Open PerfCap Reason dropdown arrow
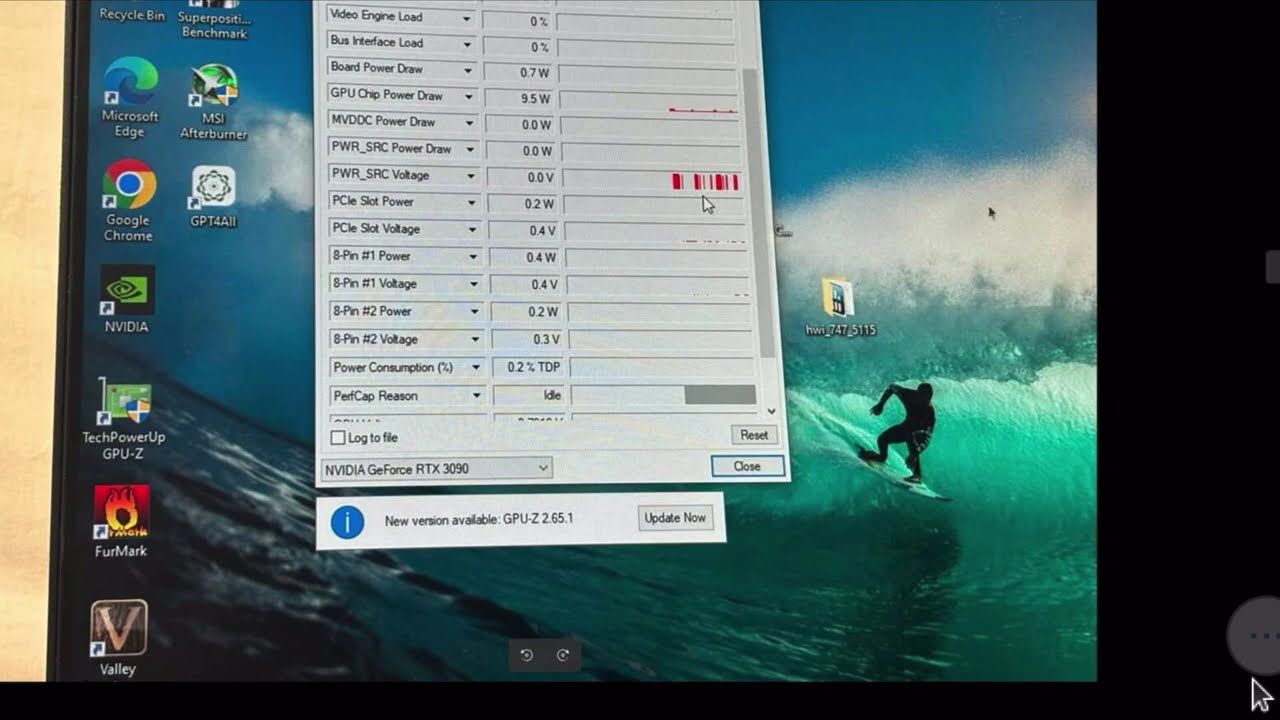 [x=477, y=396]
